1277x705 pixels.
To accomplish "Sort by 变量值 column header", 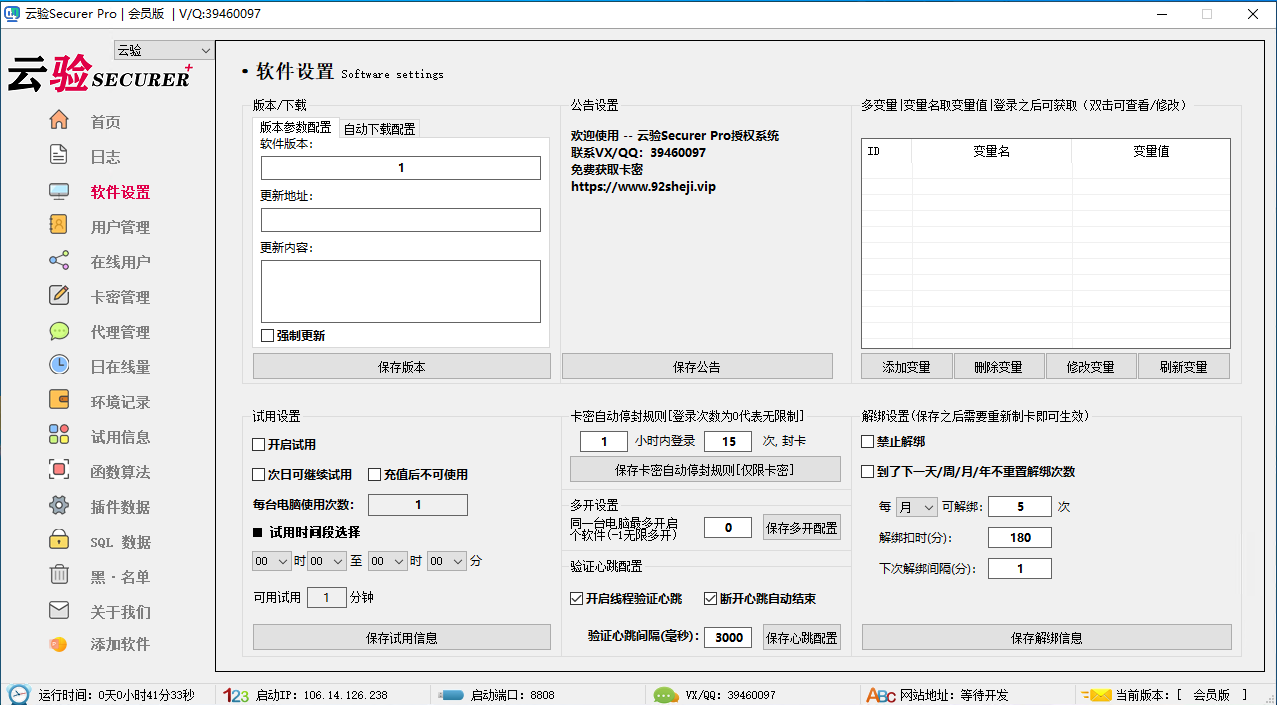I will [1151, 151].
